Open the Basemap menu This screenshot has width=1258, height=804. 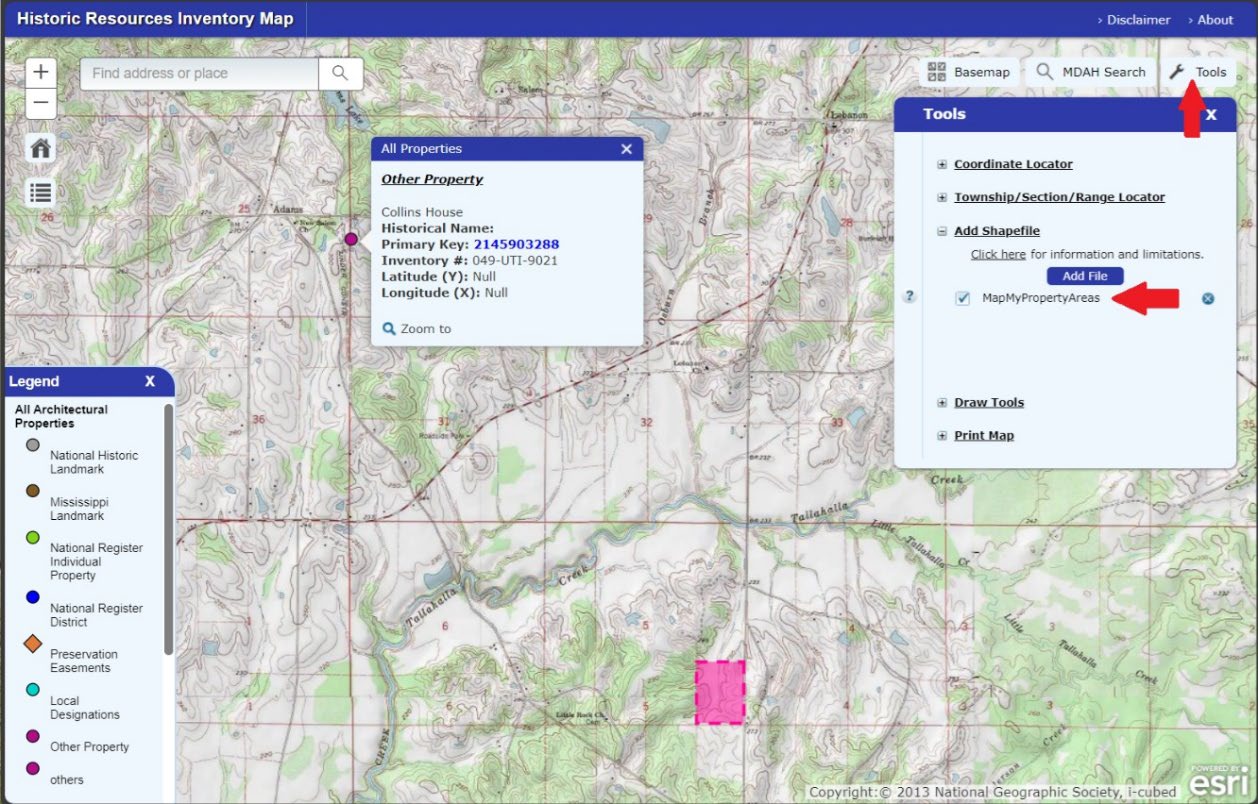(x=968, y=72)
